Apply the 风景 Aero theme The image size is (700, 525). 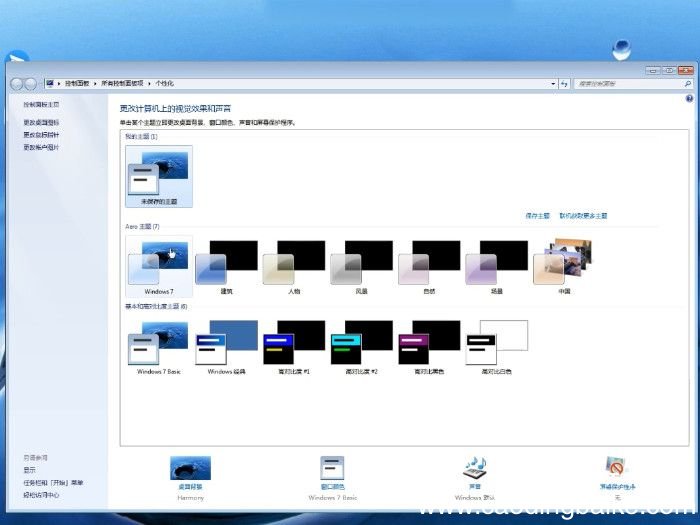tap(362, 267)
